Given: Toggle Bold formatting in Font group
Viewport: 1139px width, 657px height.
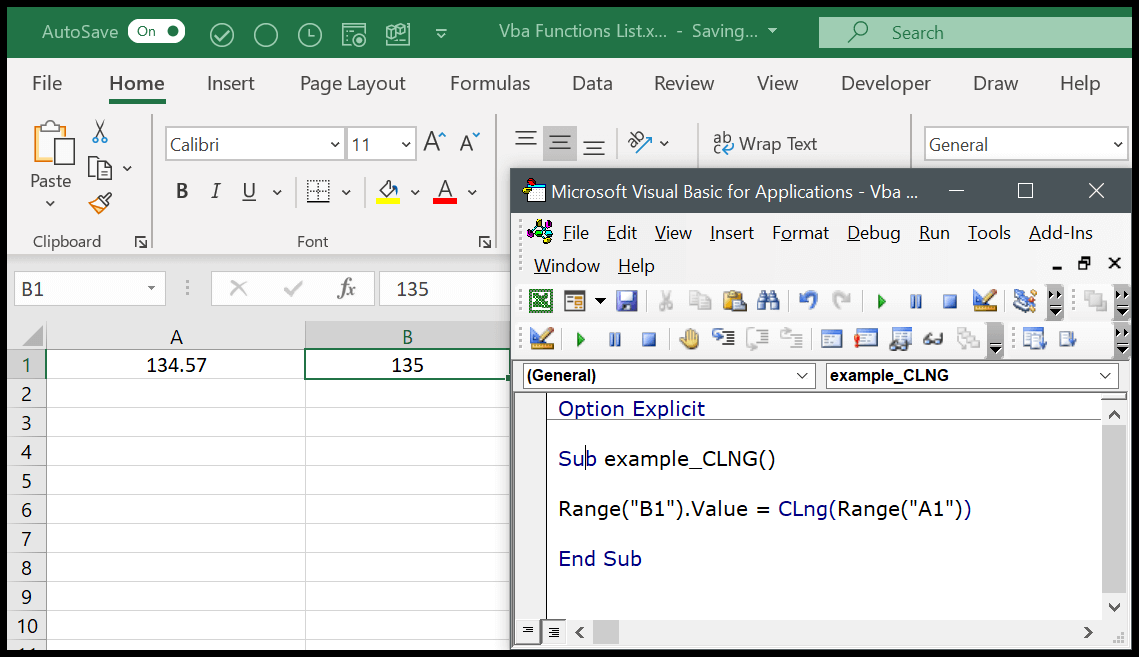Looking at the screenshot, I should (182, 191).
